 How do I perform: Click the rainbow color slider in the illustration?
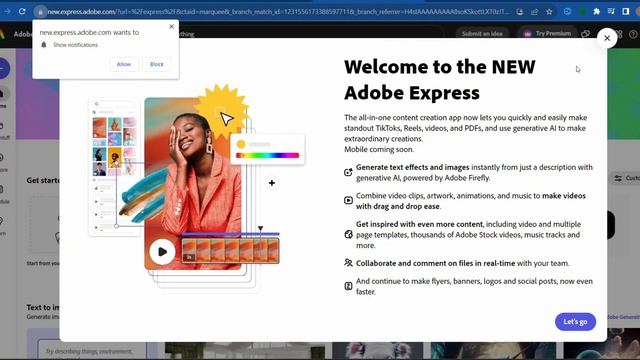tap(267, 155)
